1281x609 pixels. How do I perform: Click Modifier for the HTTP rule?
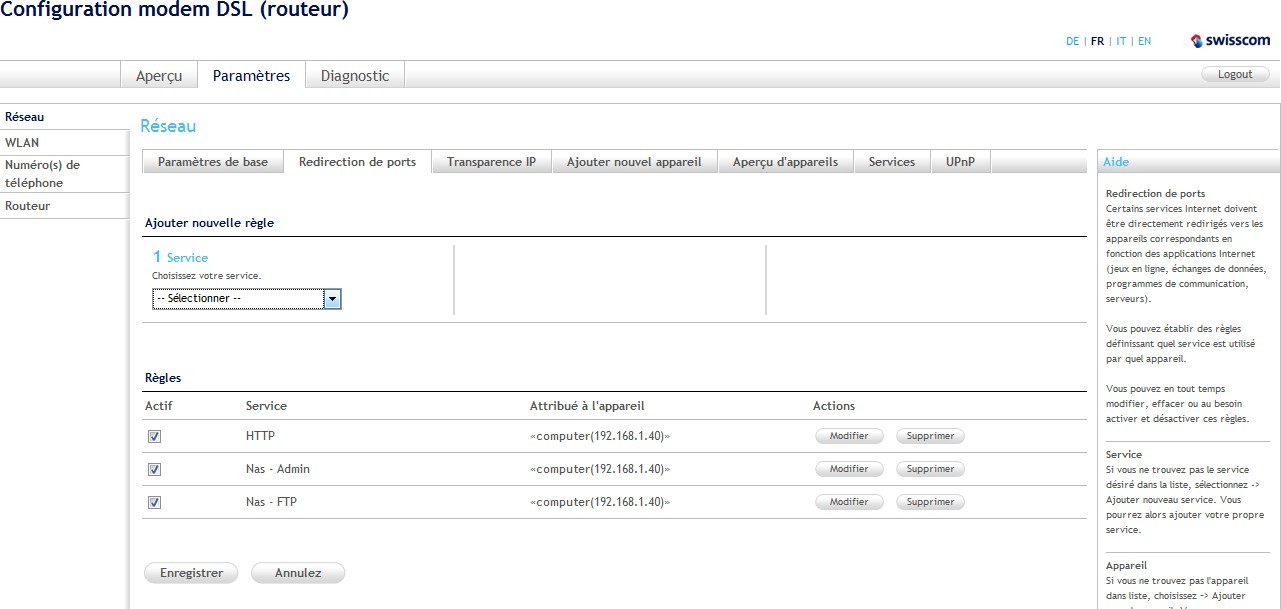[848, 435]
